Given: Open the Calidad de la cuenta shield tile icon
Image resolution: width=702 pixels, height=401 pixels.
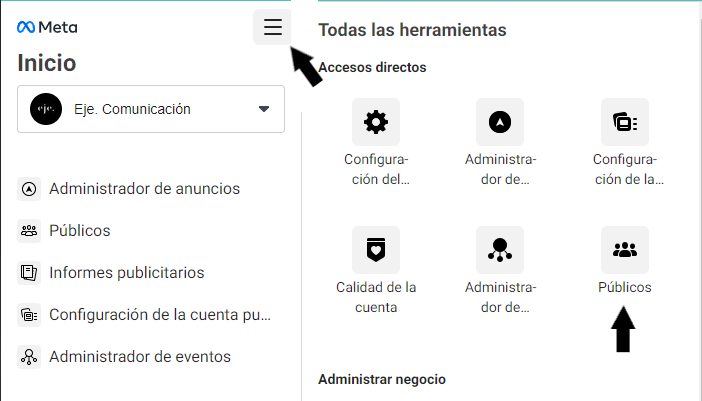Looking at the screenshot, I should click(x=376, y=250).
